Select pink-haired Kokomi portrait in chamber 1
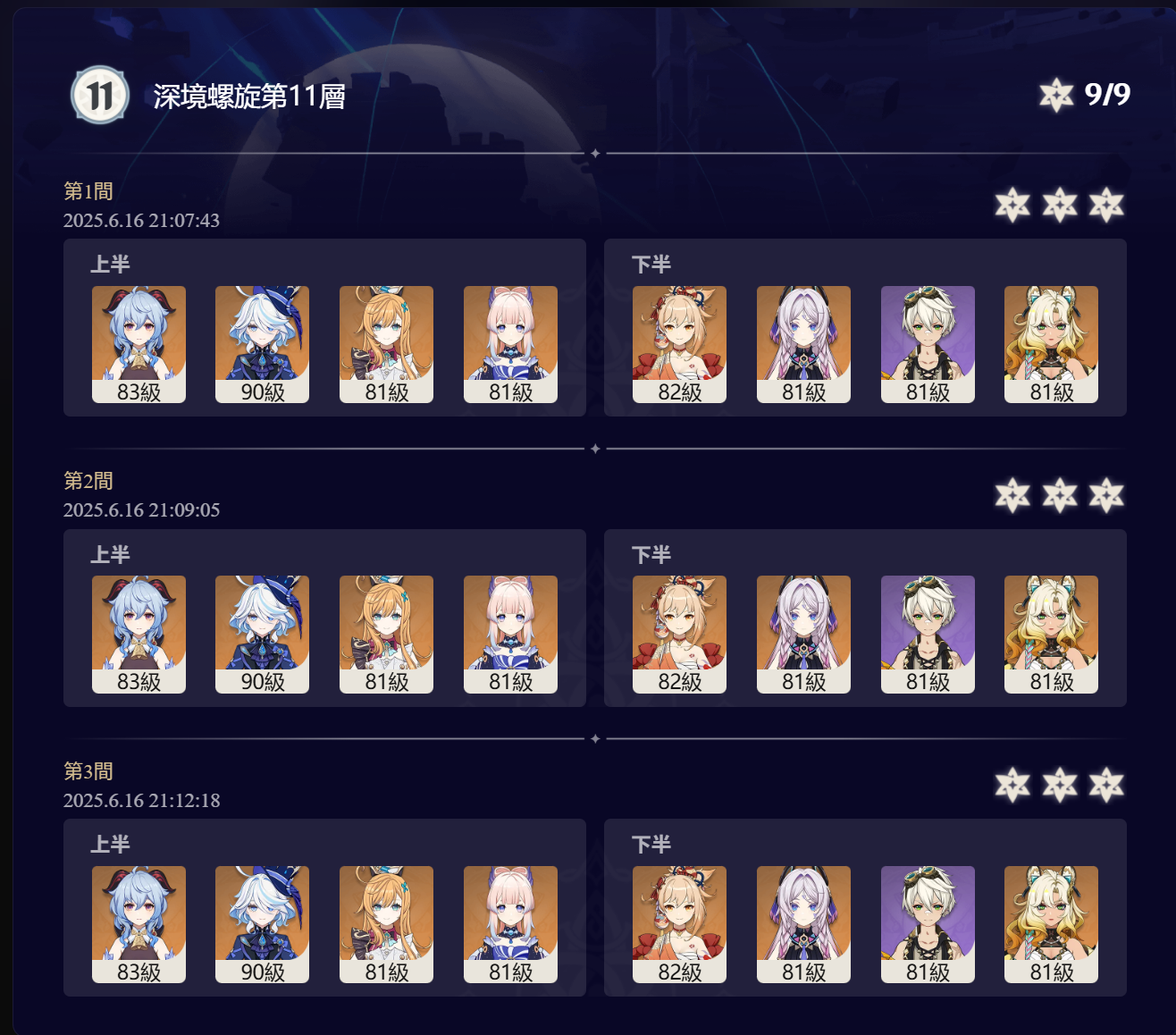Screen dimensions: 1176x1035 click(x=510, y=344)
